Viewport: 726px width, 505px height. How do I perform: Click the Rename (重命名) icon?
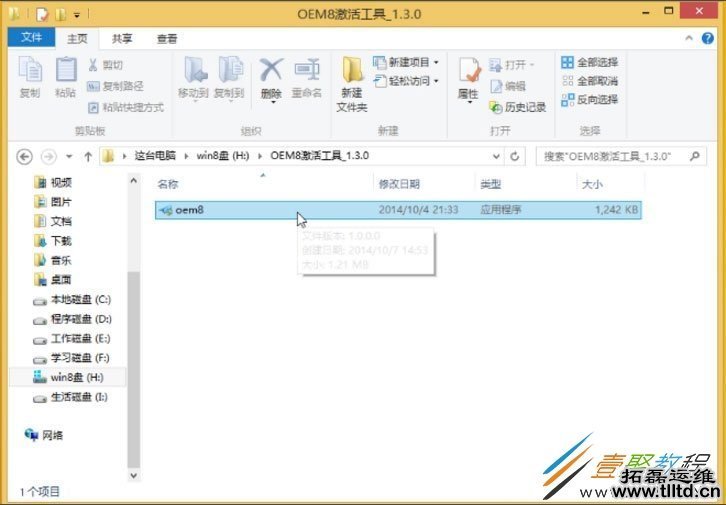[x=307, y=70]
